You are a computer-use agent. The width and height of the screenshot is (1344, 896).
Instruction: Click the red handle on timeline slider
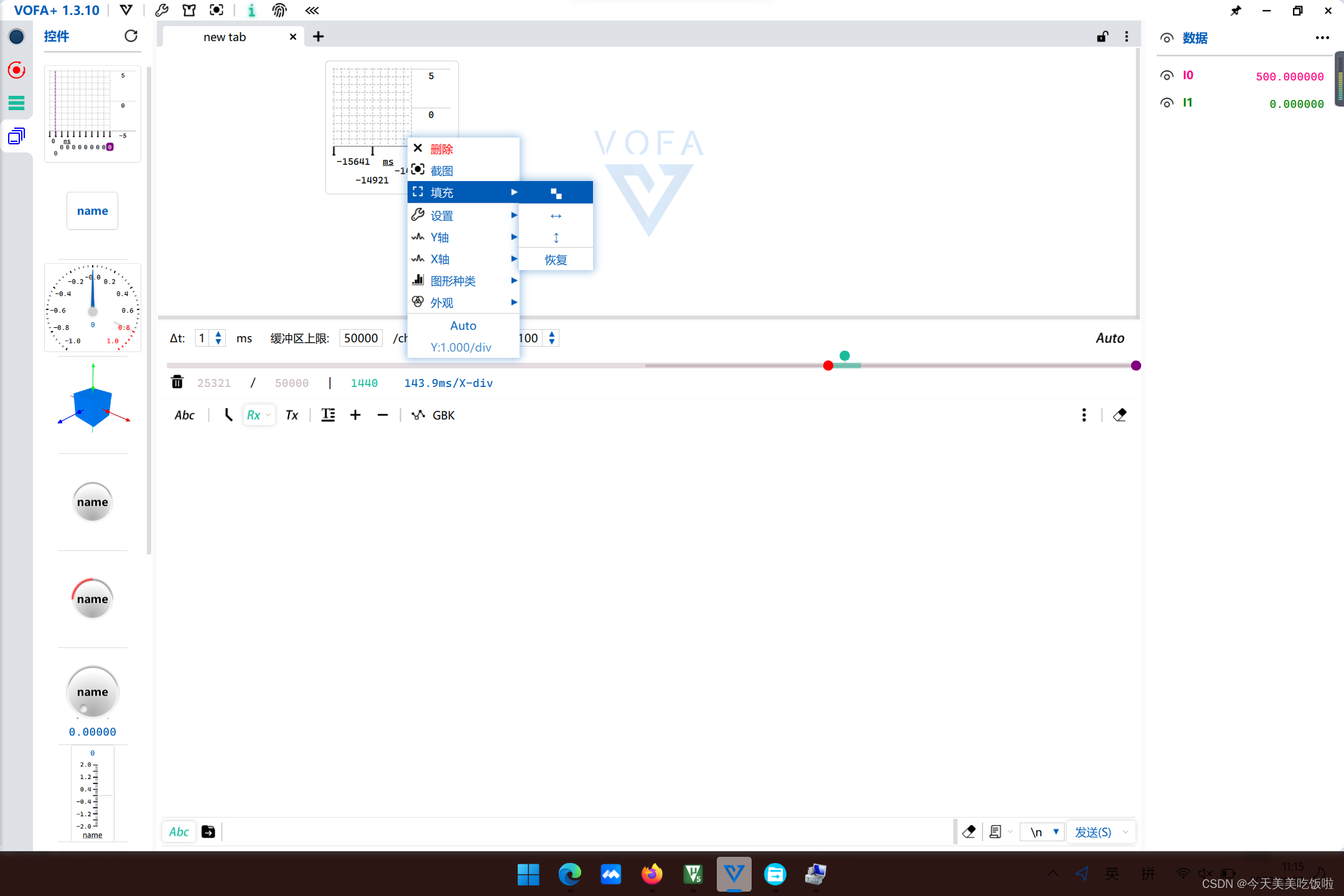pos(828,366)
